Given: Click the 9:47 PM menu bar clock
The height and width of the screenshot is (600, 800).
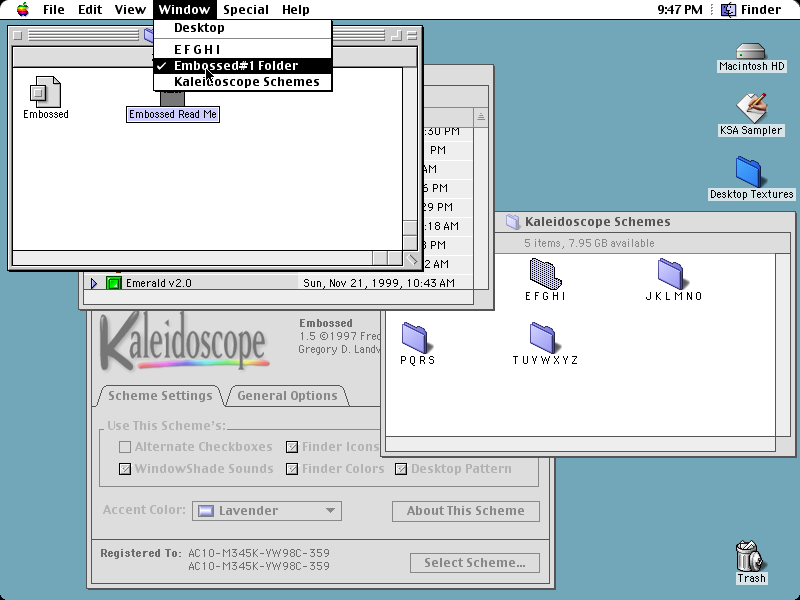Looking at the screenshot, I should 680,9.
